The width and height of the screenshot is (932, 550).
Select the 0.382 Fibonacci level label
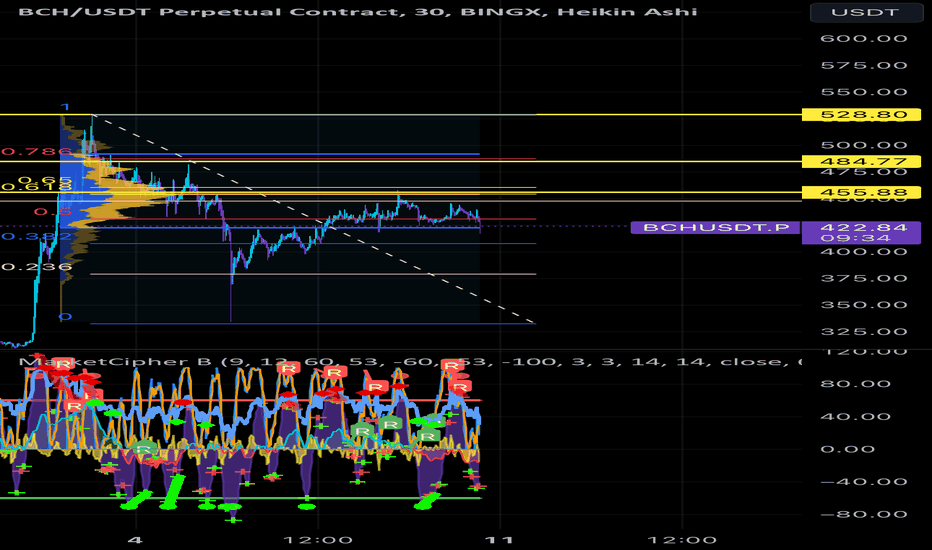click(37, 237)
